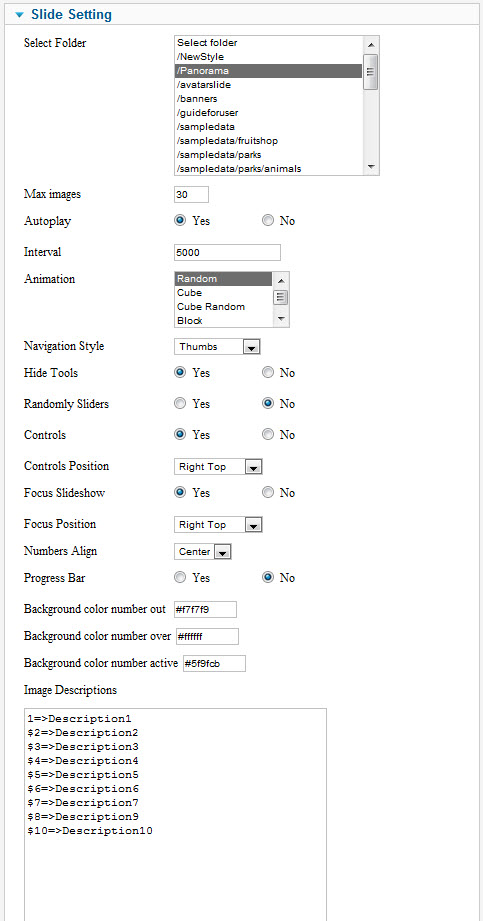Open the Controls Position dropdown
This screenshot has width=483, height=921.
(218, 467)
